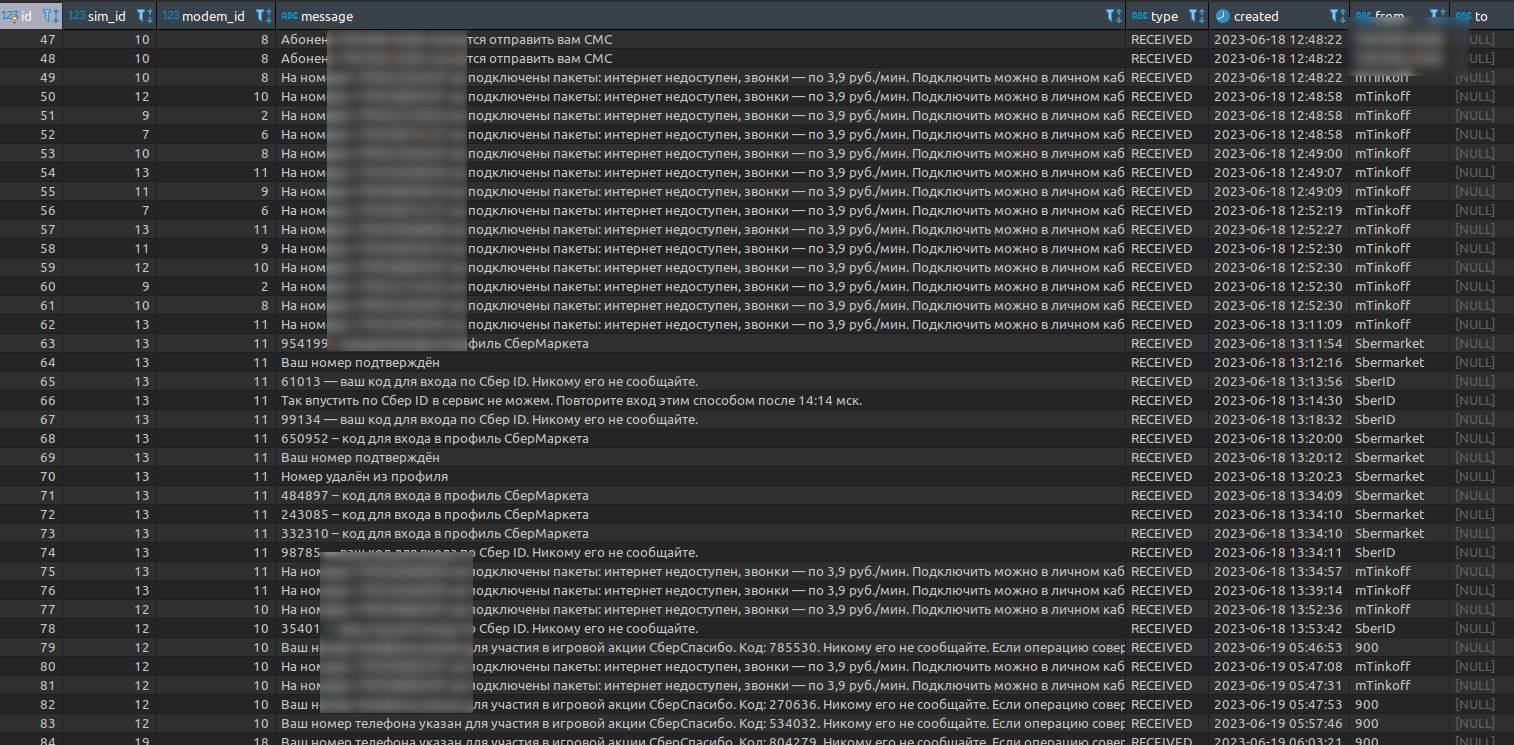Click the [NULL] 'to' cell in row 60
Image resolution: width=1514 pixels, height=745 pixels.
(1475, 287)
